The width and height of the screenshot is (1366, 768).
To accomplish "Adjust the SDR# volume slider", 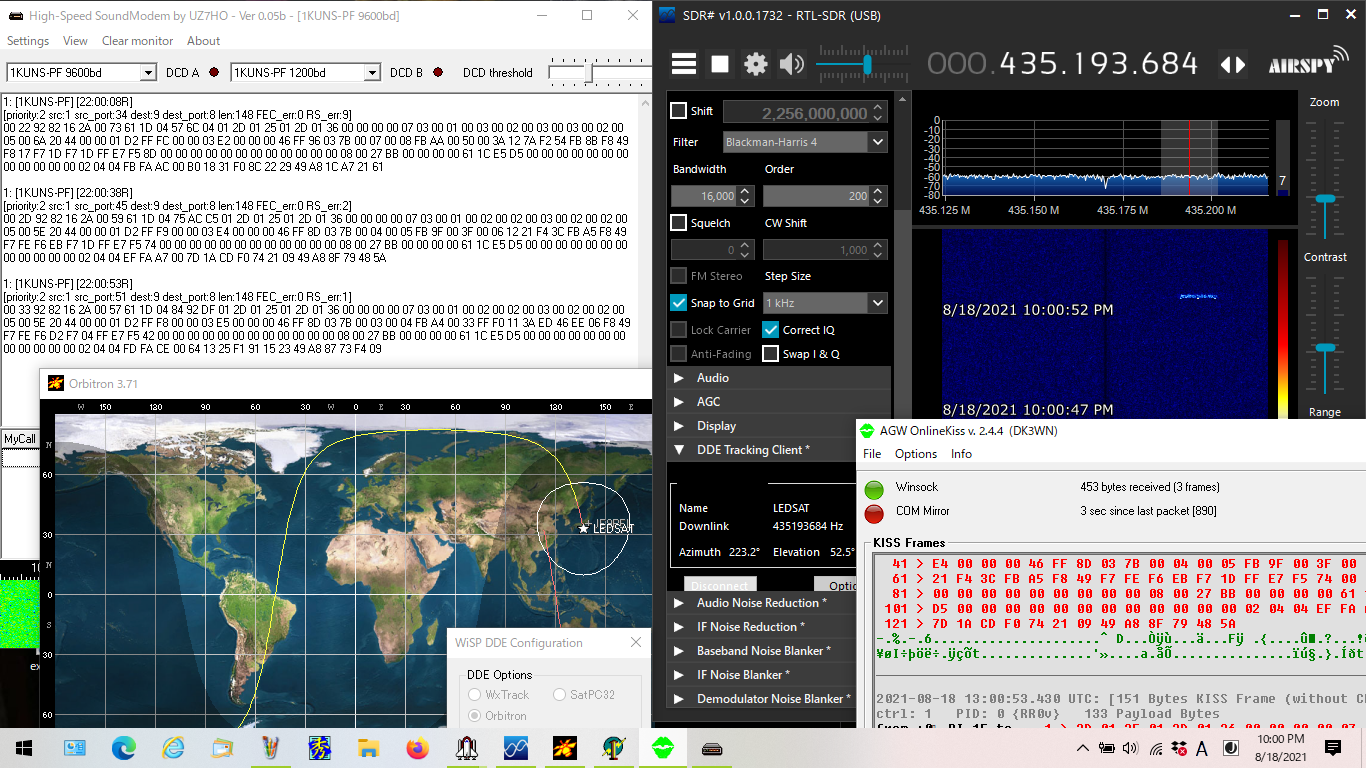I will click(x=867, y=65).
